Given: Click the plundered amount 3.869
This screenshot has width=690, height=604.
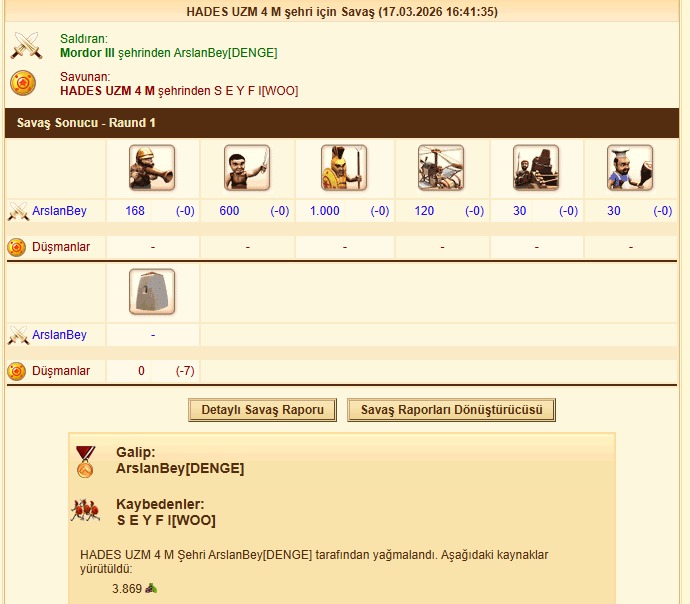Looking at the screenshot, I should 127,589.
